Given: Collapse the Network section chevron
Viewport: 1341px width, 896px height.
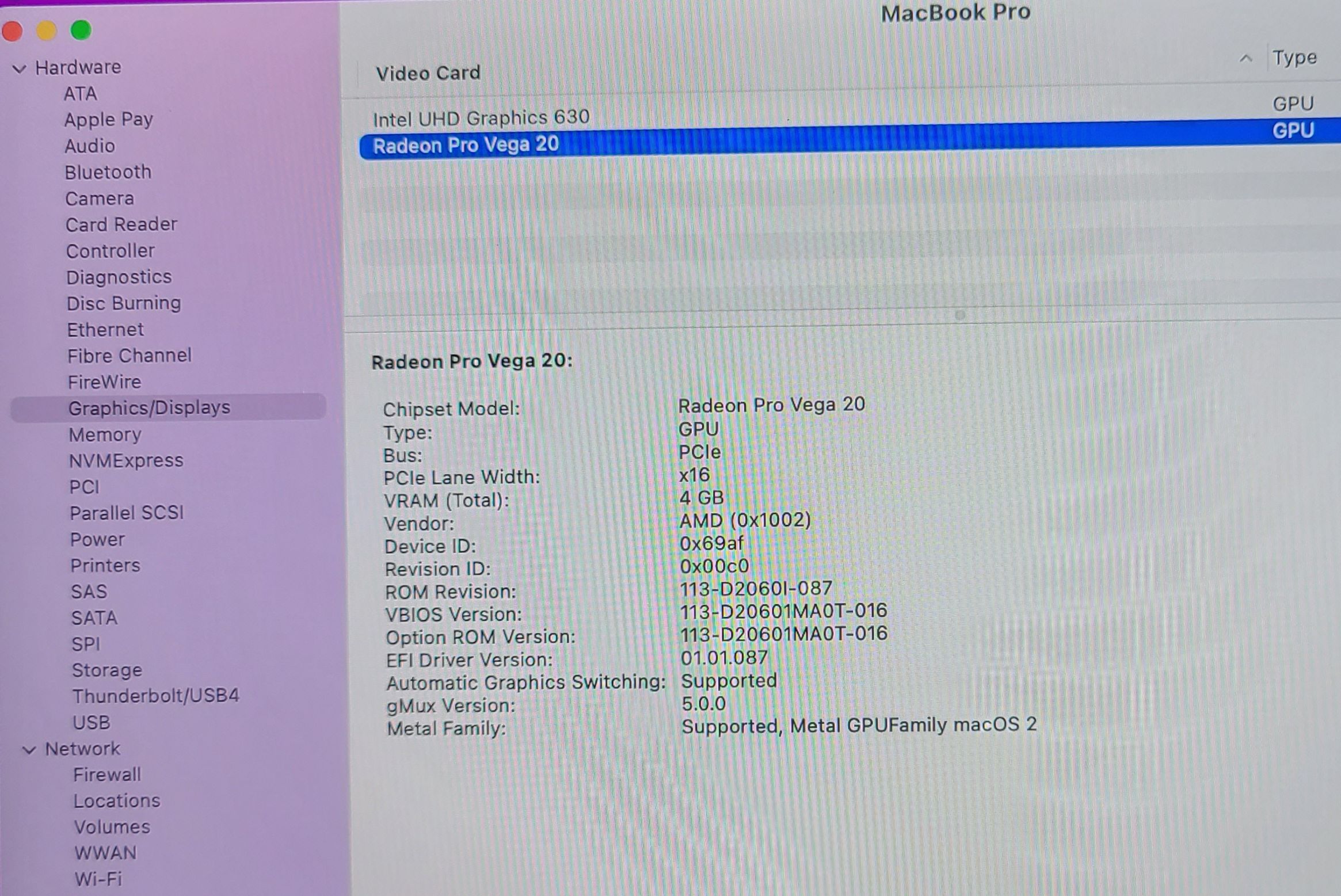Looking at the screenshot, I should point(29,750).
